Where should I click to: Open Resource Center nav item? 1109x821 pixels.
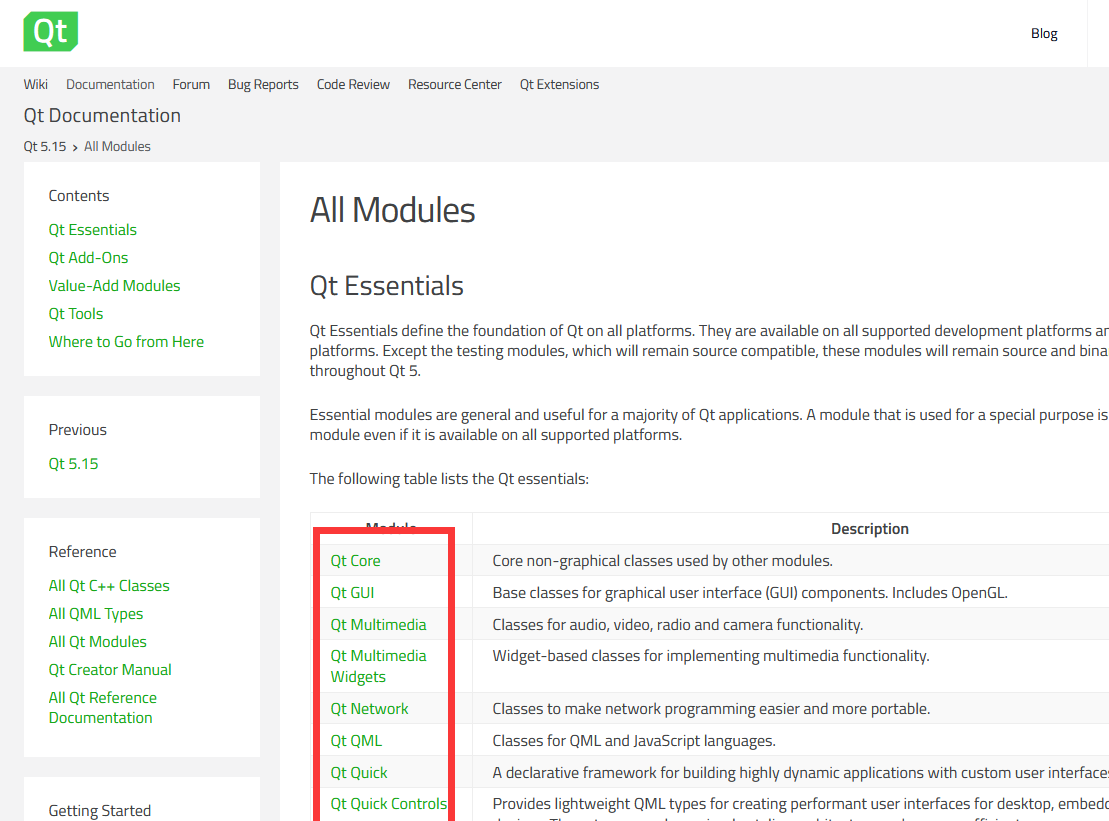[455, 84]
